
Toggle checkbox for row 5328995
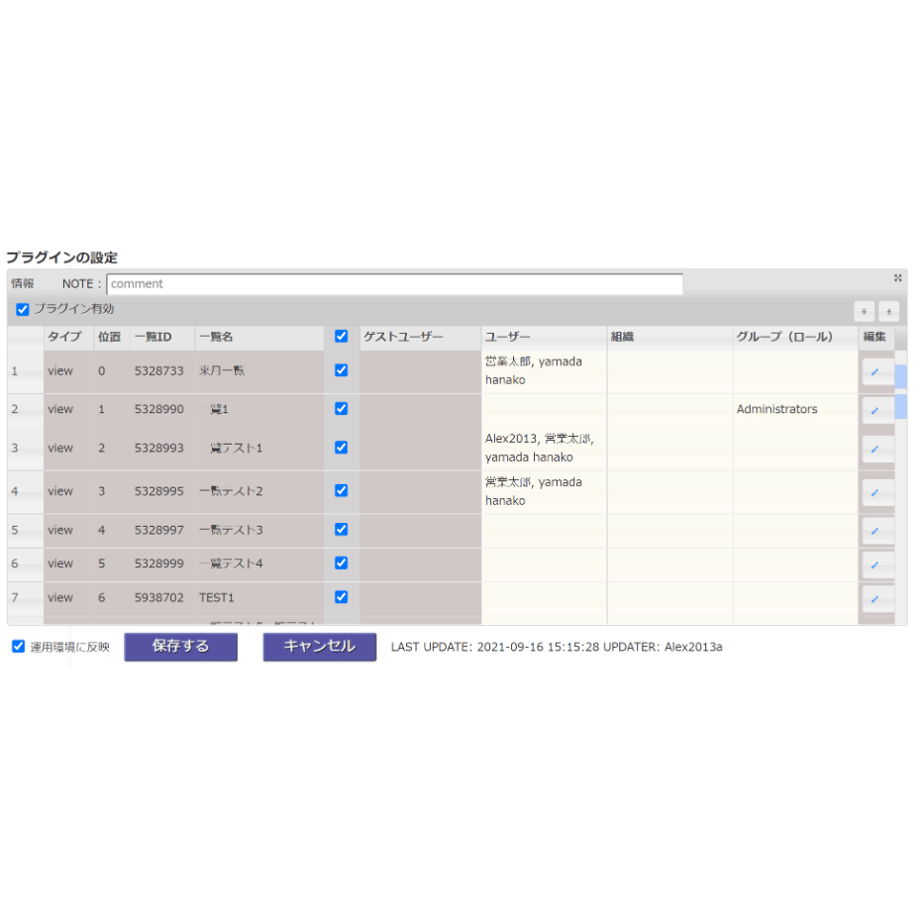tap(341, 491)
